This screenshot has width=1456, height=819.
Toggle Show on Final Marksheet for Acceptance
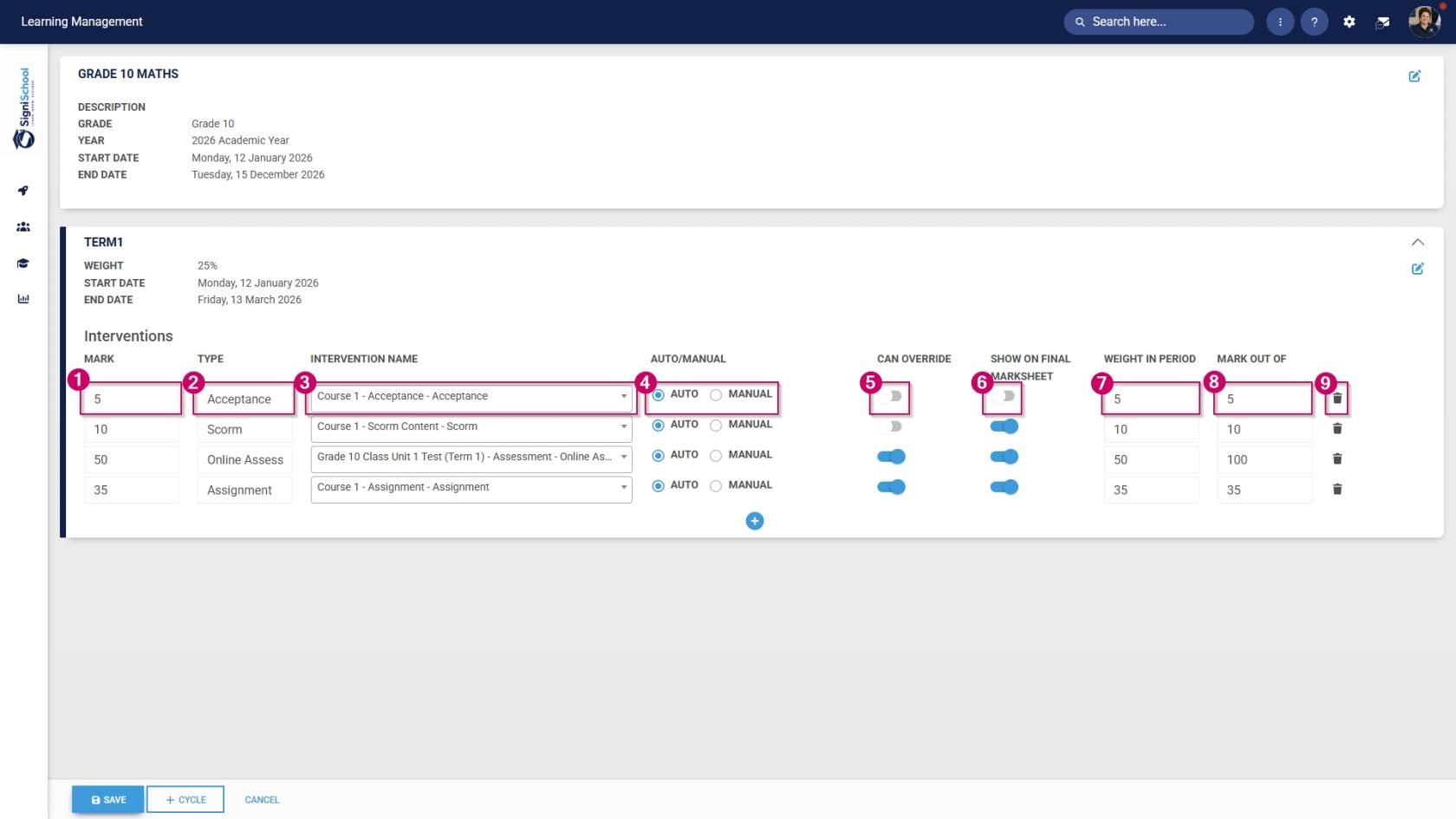tap(1003, 396)
